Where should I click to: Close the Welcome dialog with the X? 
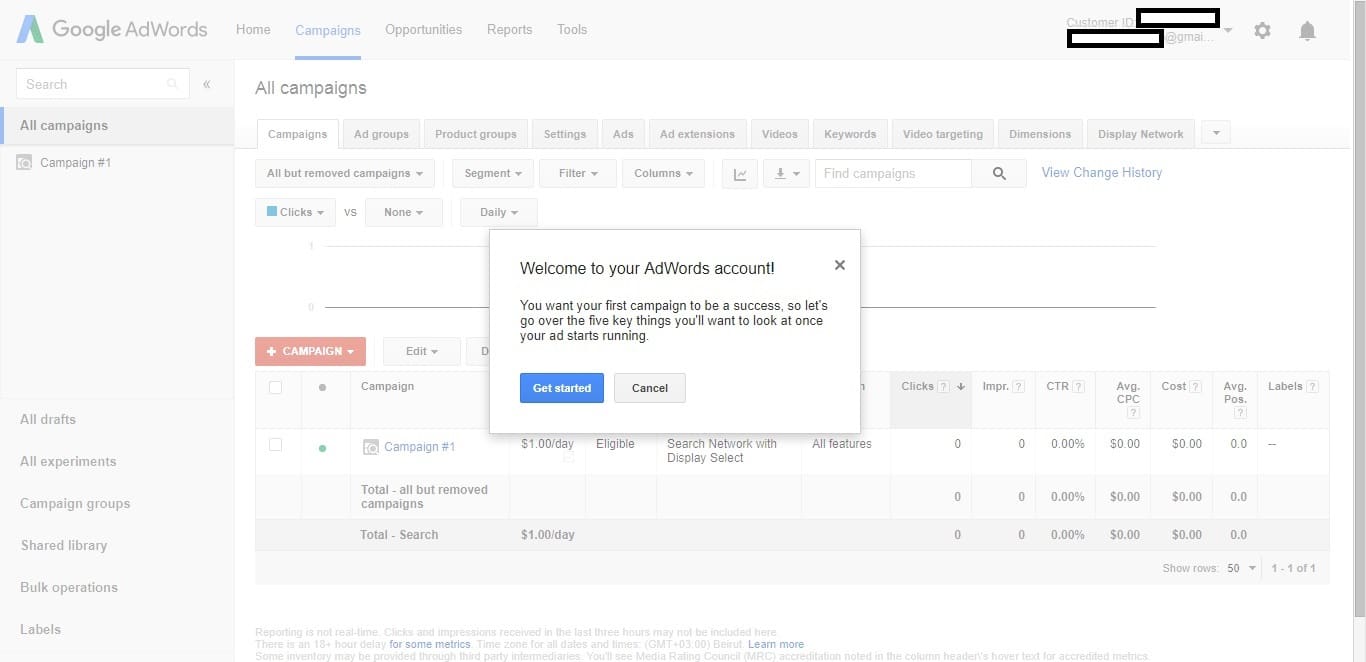coord(840,265)
